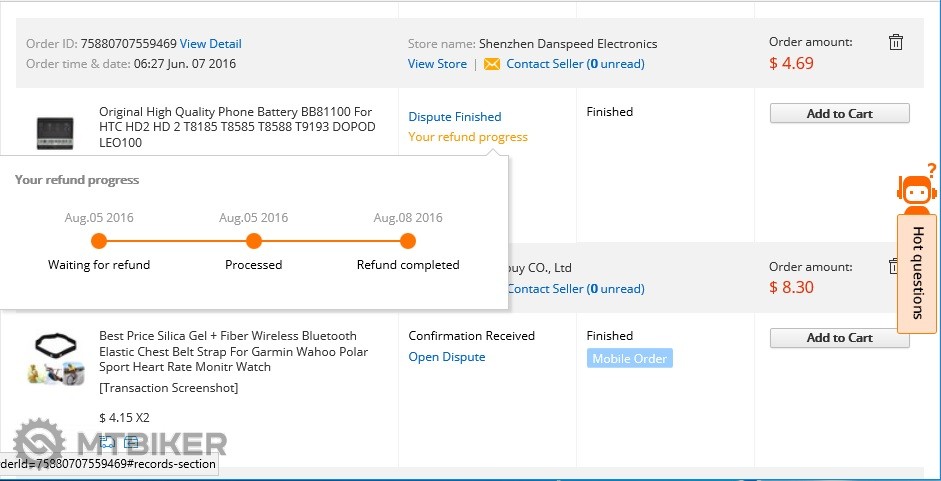The height and width of the screenshot is (481, 941).
Task: Visit the Shenzhen Danspeed store via View Store
Action: click(x=437, y=64)
